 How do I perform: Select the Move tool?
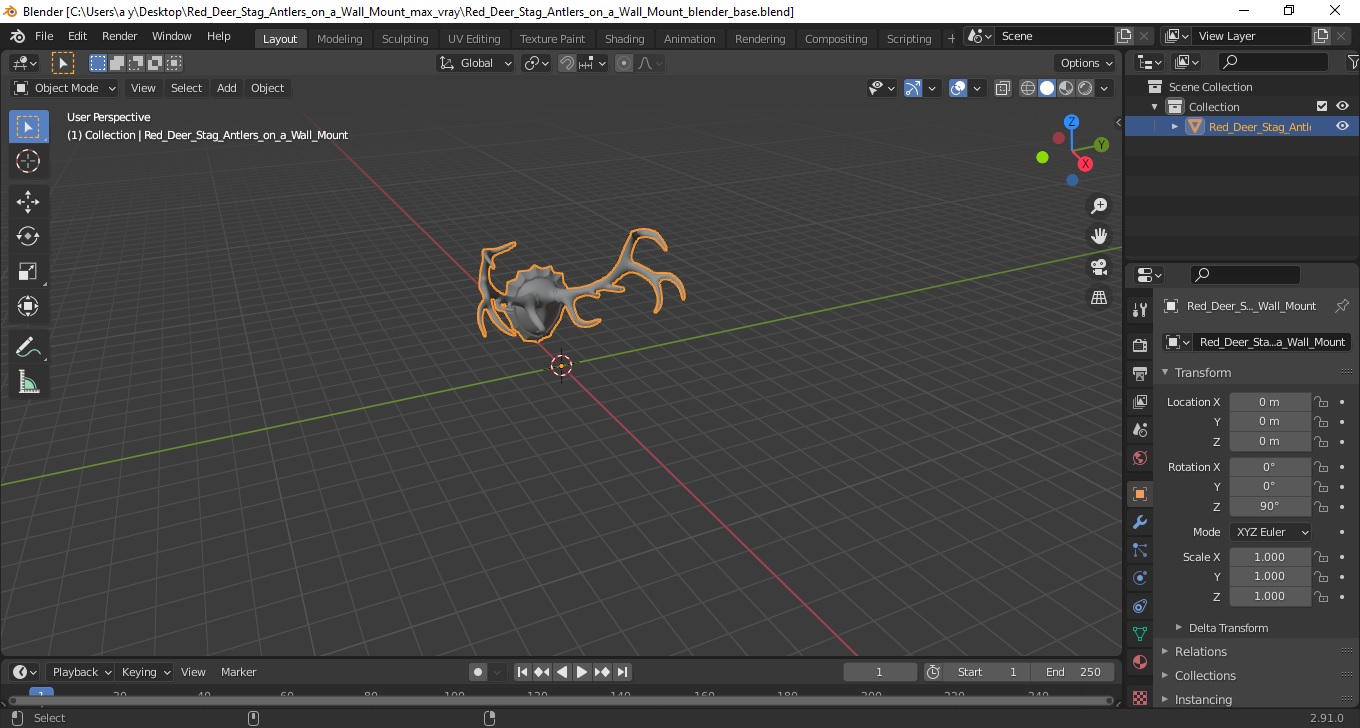pos(28,202)
